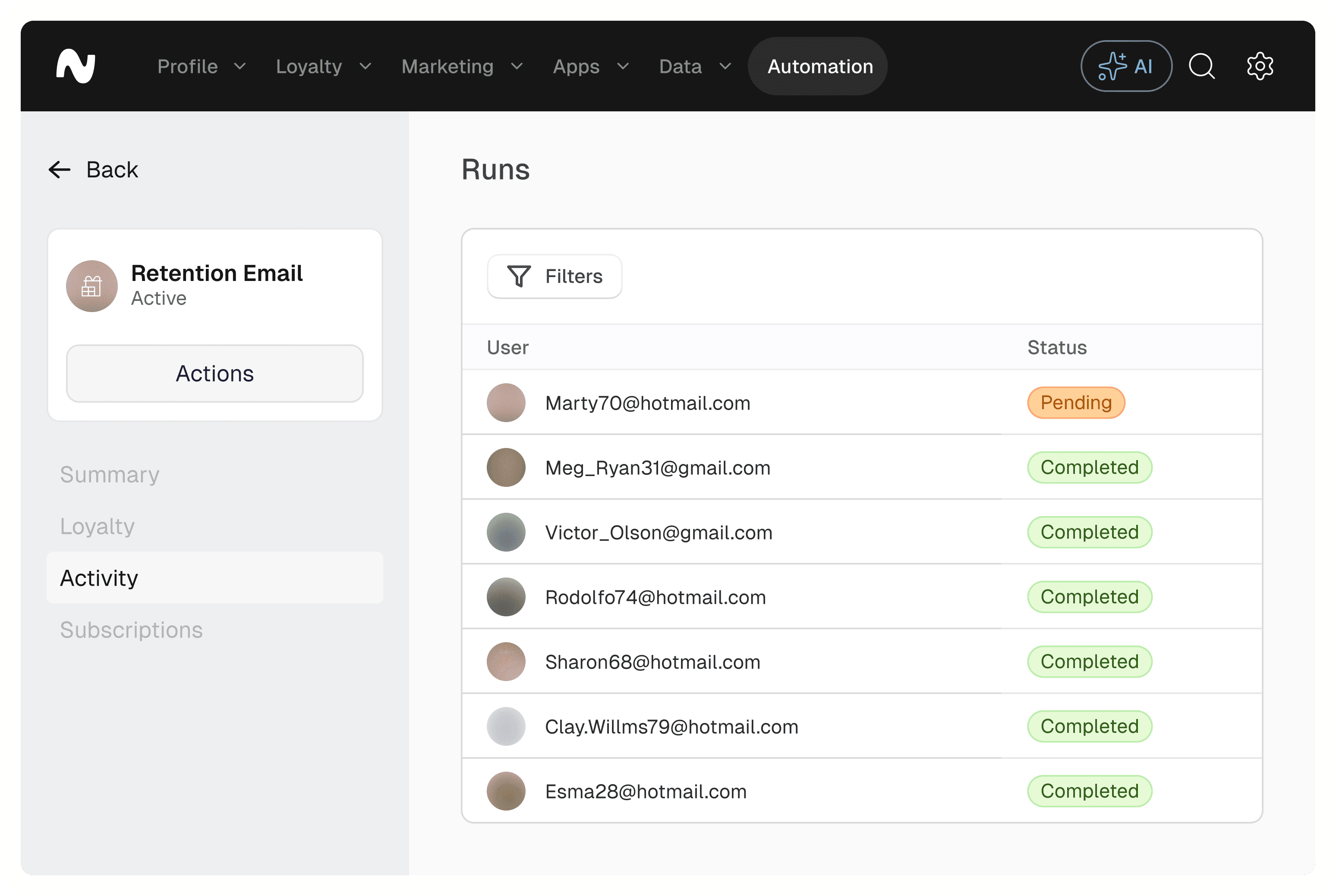Open the AI assistant button
The image size is (1336, 896).
[1126, 66]
